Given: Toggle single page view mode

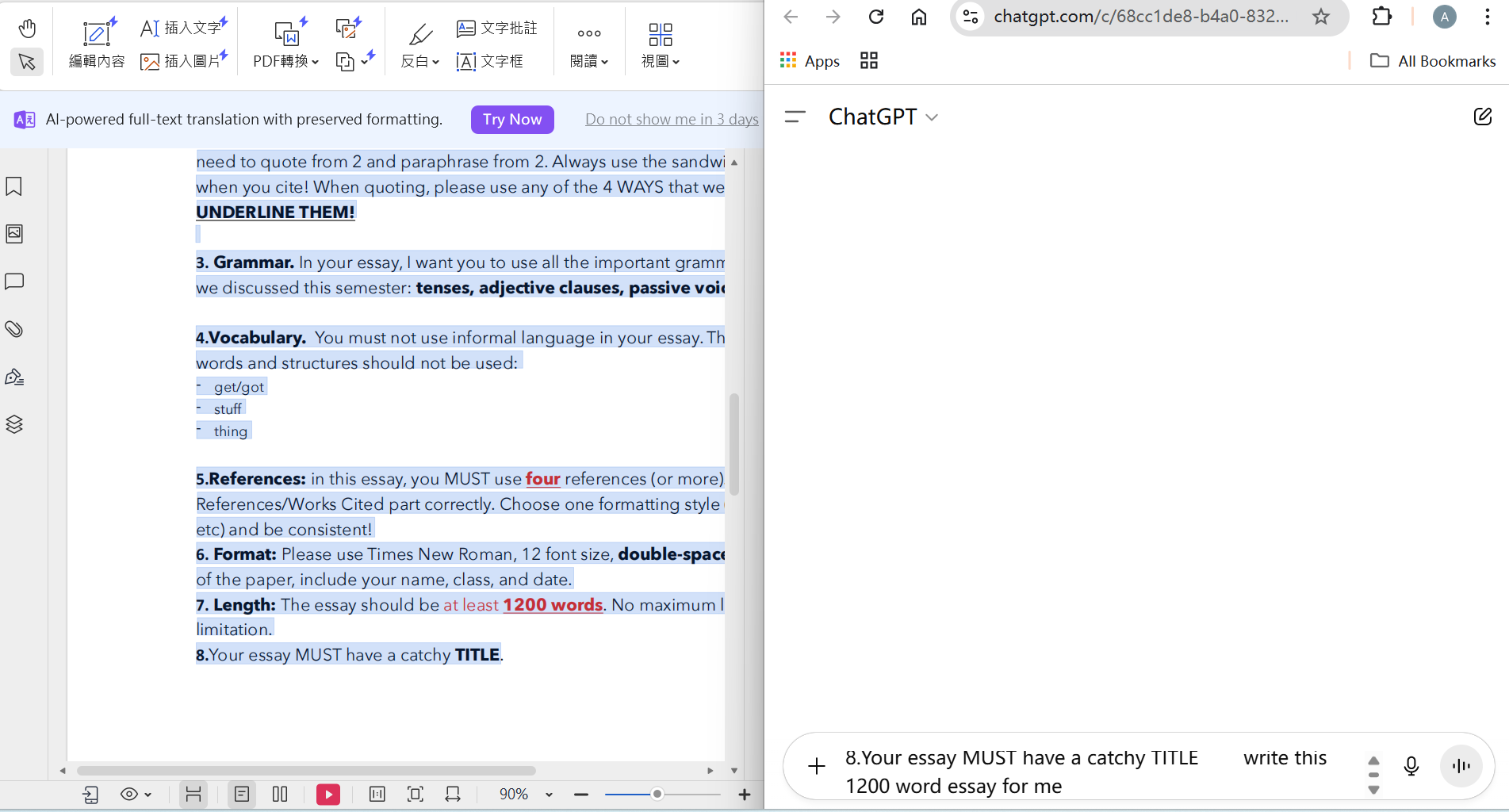Looking at the screenshot, I should (242, 794).
